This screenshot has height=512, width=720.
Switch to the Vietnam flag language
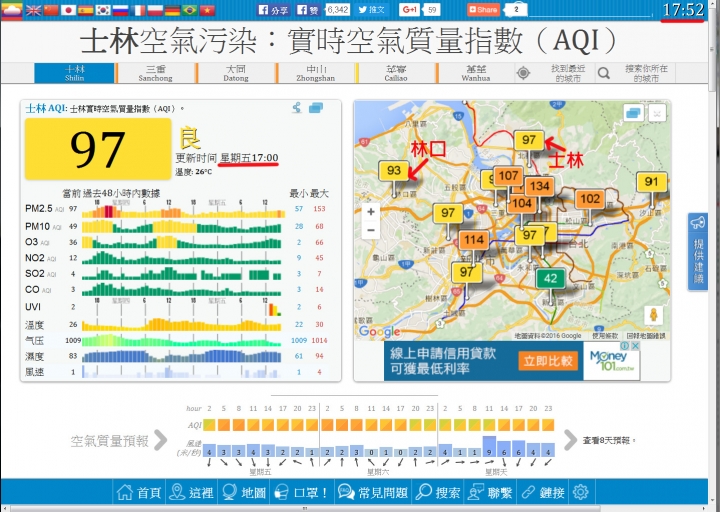[x=208, y=10]
